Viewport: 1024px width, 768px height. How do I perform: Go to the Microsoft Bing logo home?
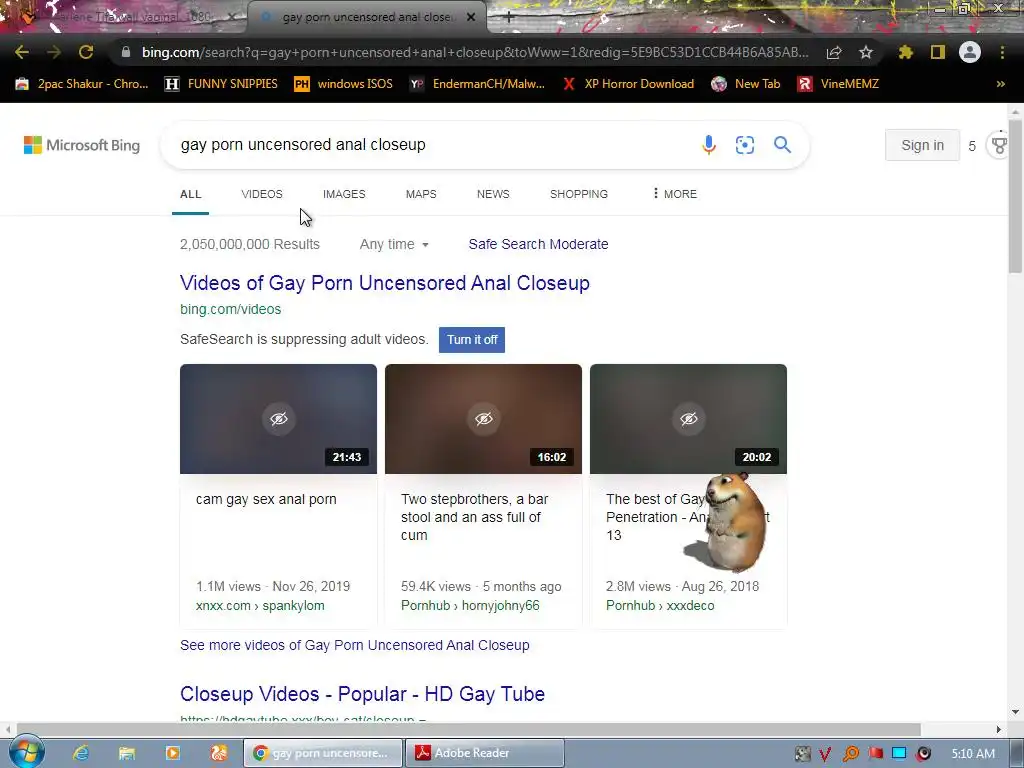click(x=82, y=145)
